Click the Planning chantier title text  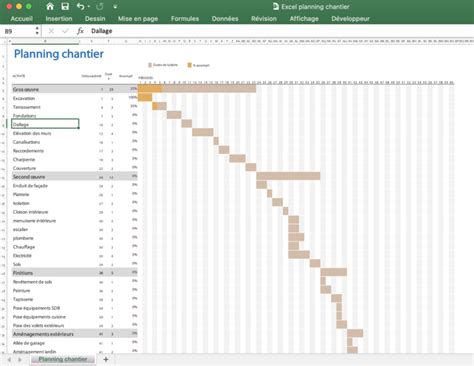click(x=59, y=54)
